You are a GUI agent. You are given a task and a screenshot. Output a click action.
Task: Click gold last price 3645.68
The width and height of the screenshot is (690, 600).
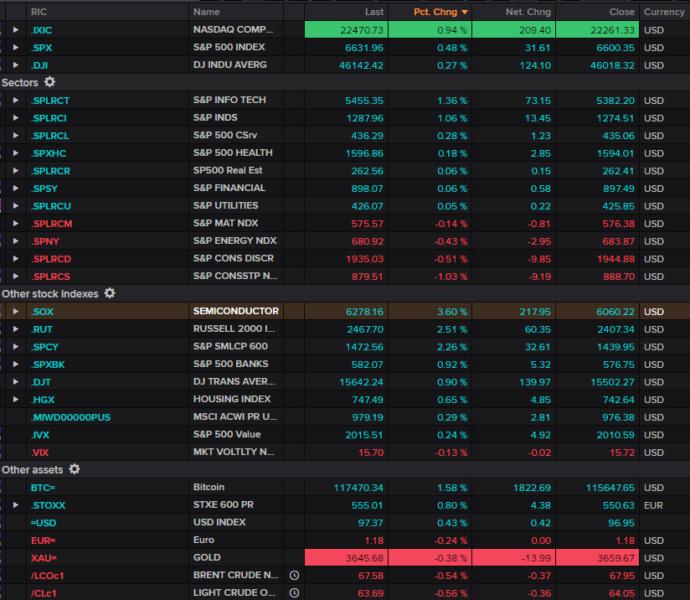tap(364, 559)
